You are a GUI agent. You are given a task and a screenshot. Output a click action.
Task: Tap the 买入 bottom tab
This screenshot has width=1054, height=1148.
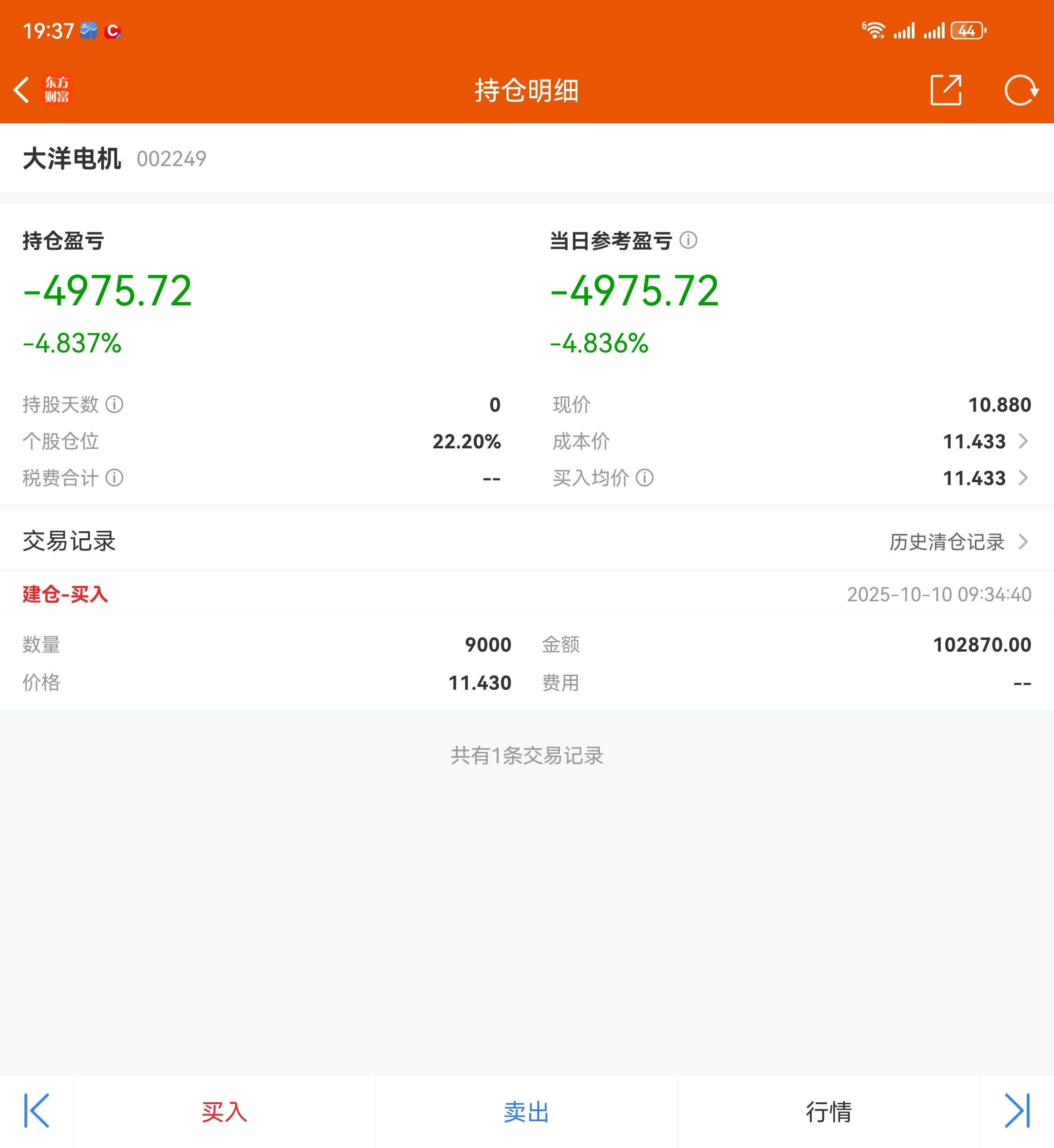[224, 1111]
